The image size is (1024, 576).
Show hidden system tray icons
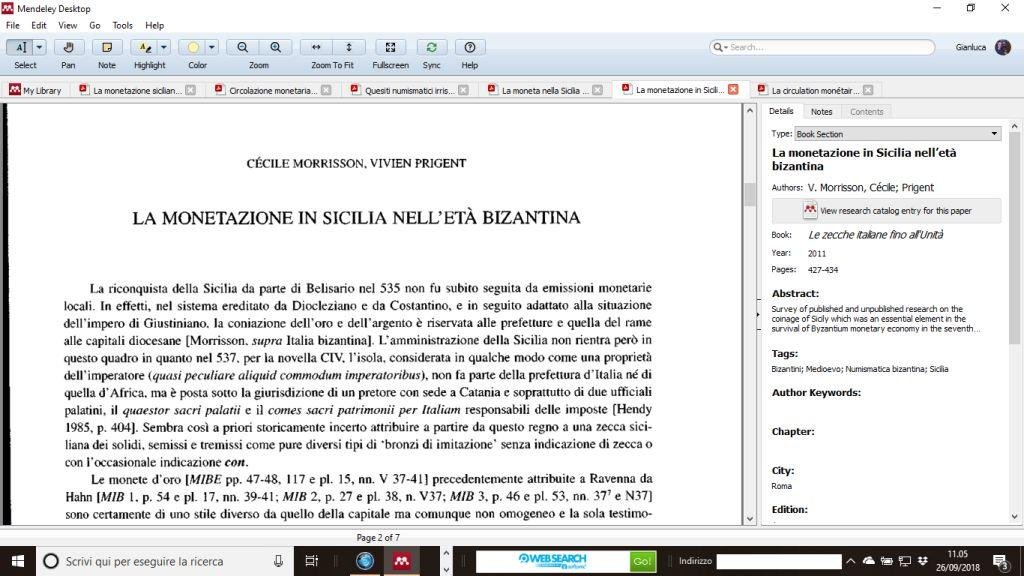point(850,561)
